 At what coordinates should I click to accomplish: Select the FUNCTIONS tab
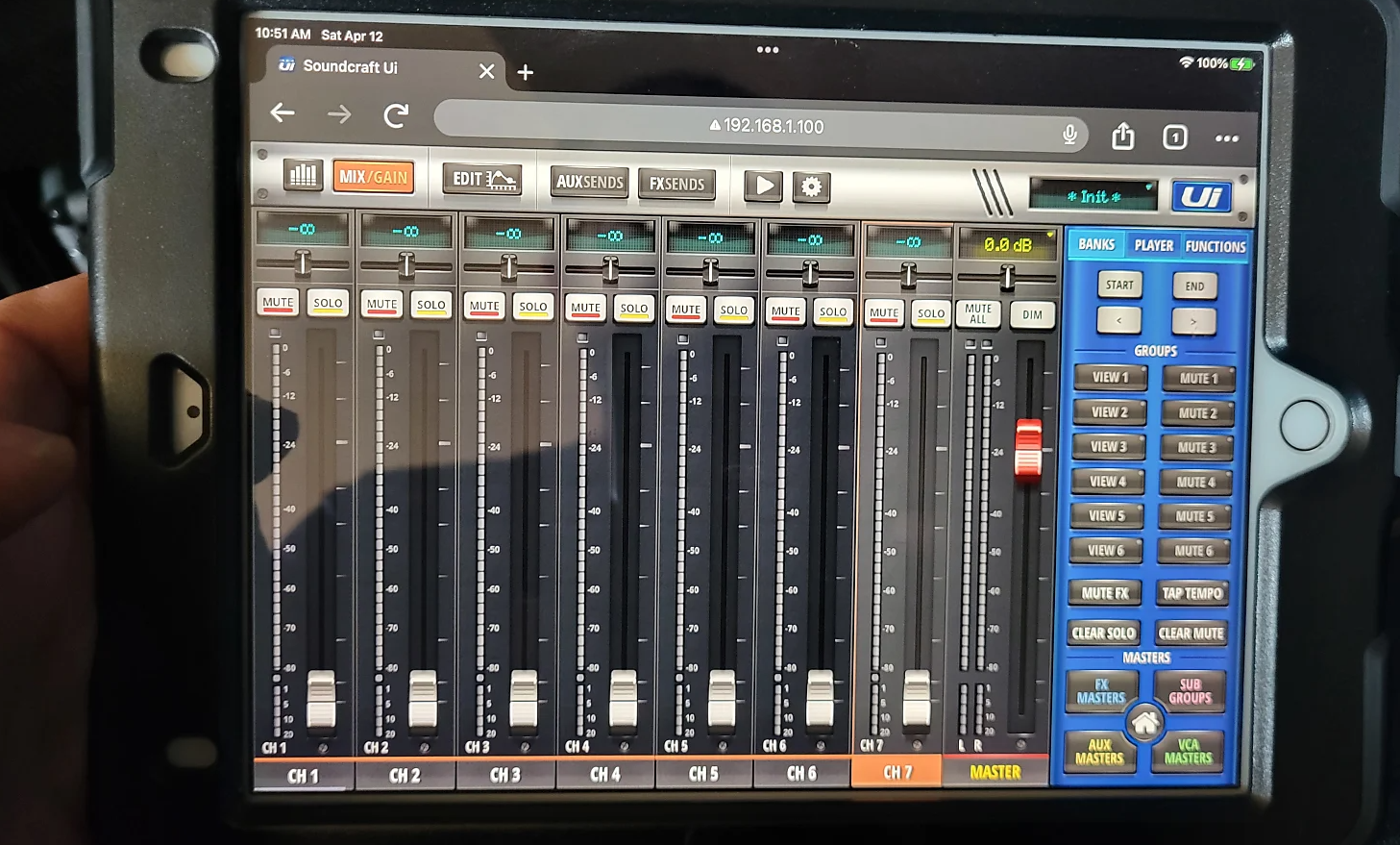pyautogui.click(x=1216, y=247)
